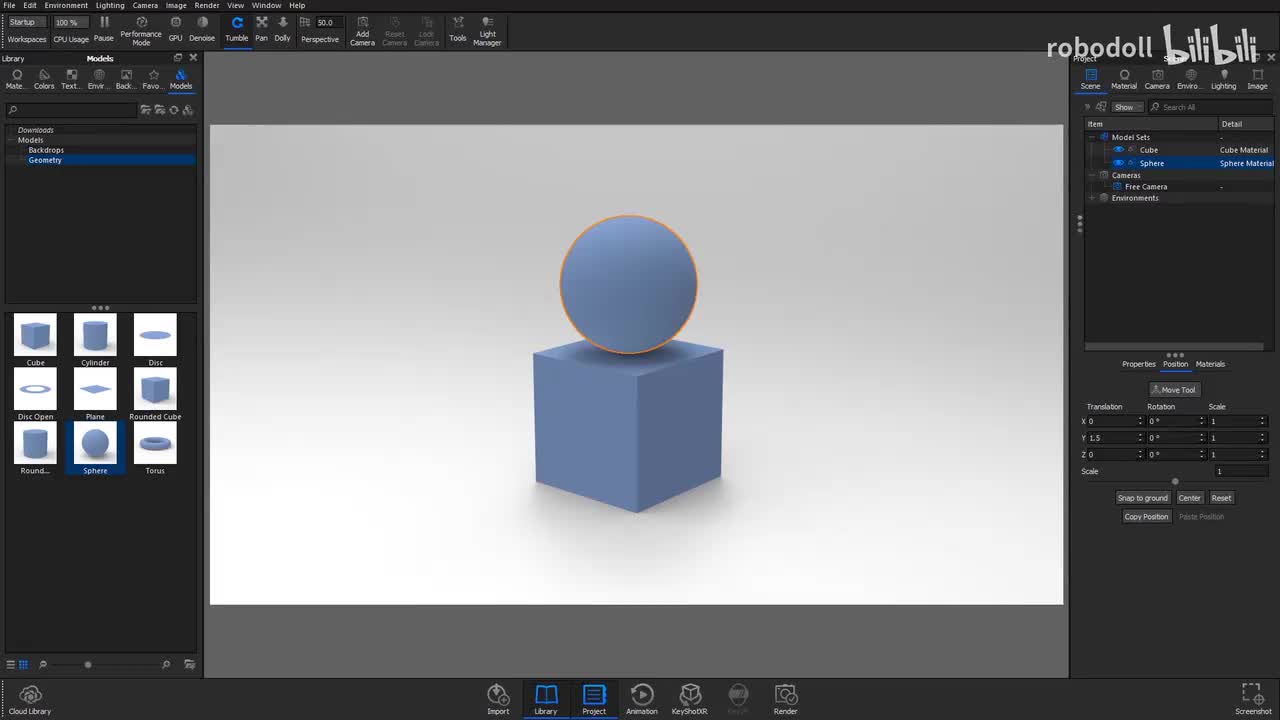This screenshot has width=1280, height=720.
Task: Click the Search All field in Scene
Action: (x=1213, y=107)
